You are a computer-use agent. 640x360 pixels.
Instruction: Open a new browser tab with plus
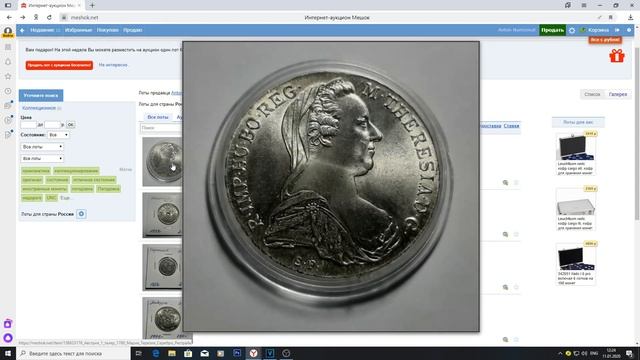(x=92, y=5)
